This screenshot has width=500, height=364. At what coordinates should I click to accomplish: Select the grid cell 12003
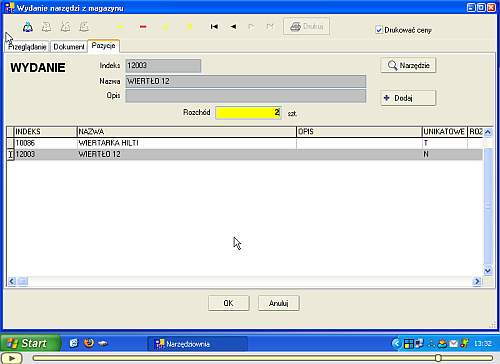point(45,154)
